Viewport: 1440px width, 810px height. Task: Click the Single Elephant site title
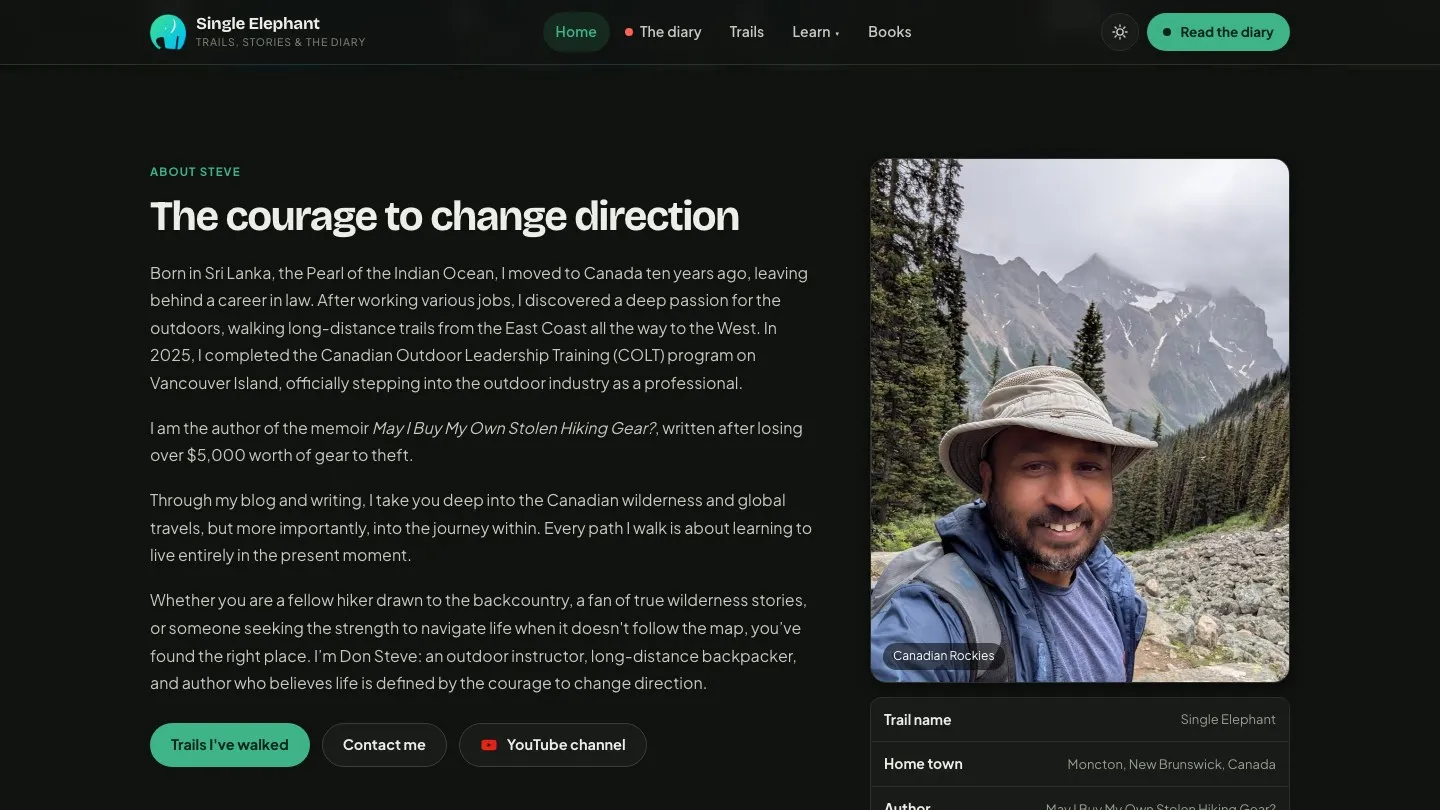click(258, 24)
